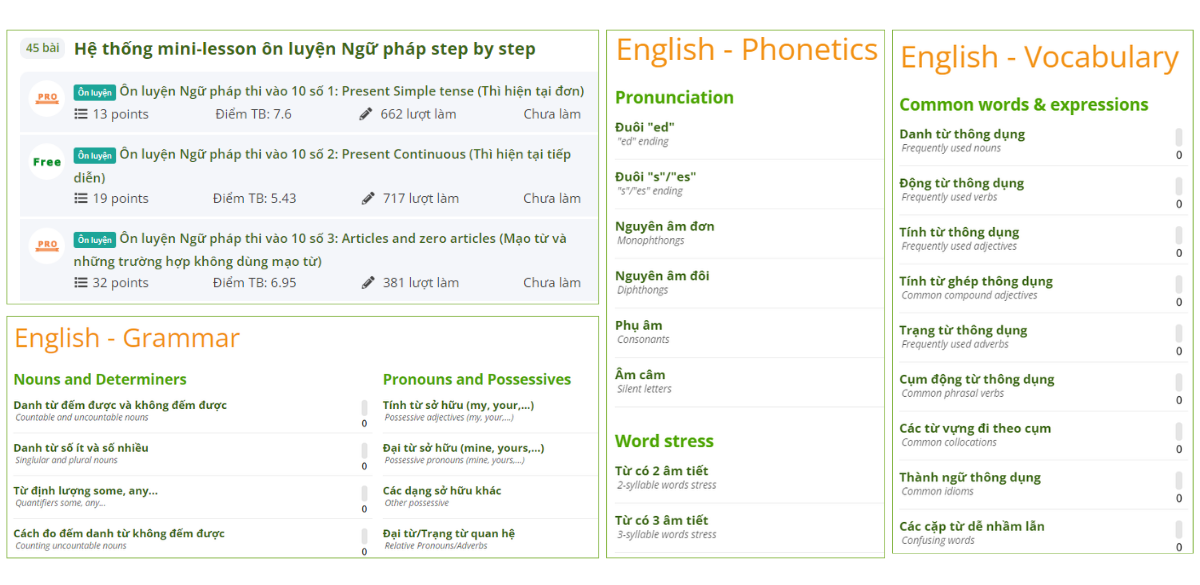The width and height of the screenshot is (1200, 585).
Task: Click the PRO badge on Present Simple lesson
Action: tap(44, 92)
